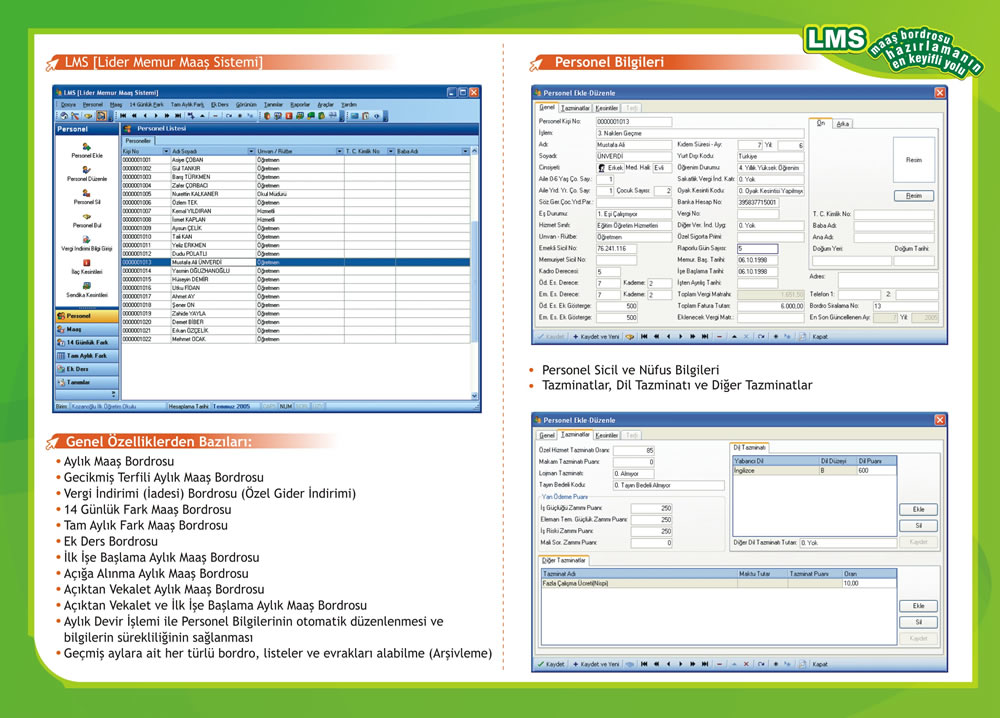Select the row 'Kemal YILDIRAN'
Image resolution: width=1000 pixels, height=718 pixels.
[295, 211]
